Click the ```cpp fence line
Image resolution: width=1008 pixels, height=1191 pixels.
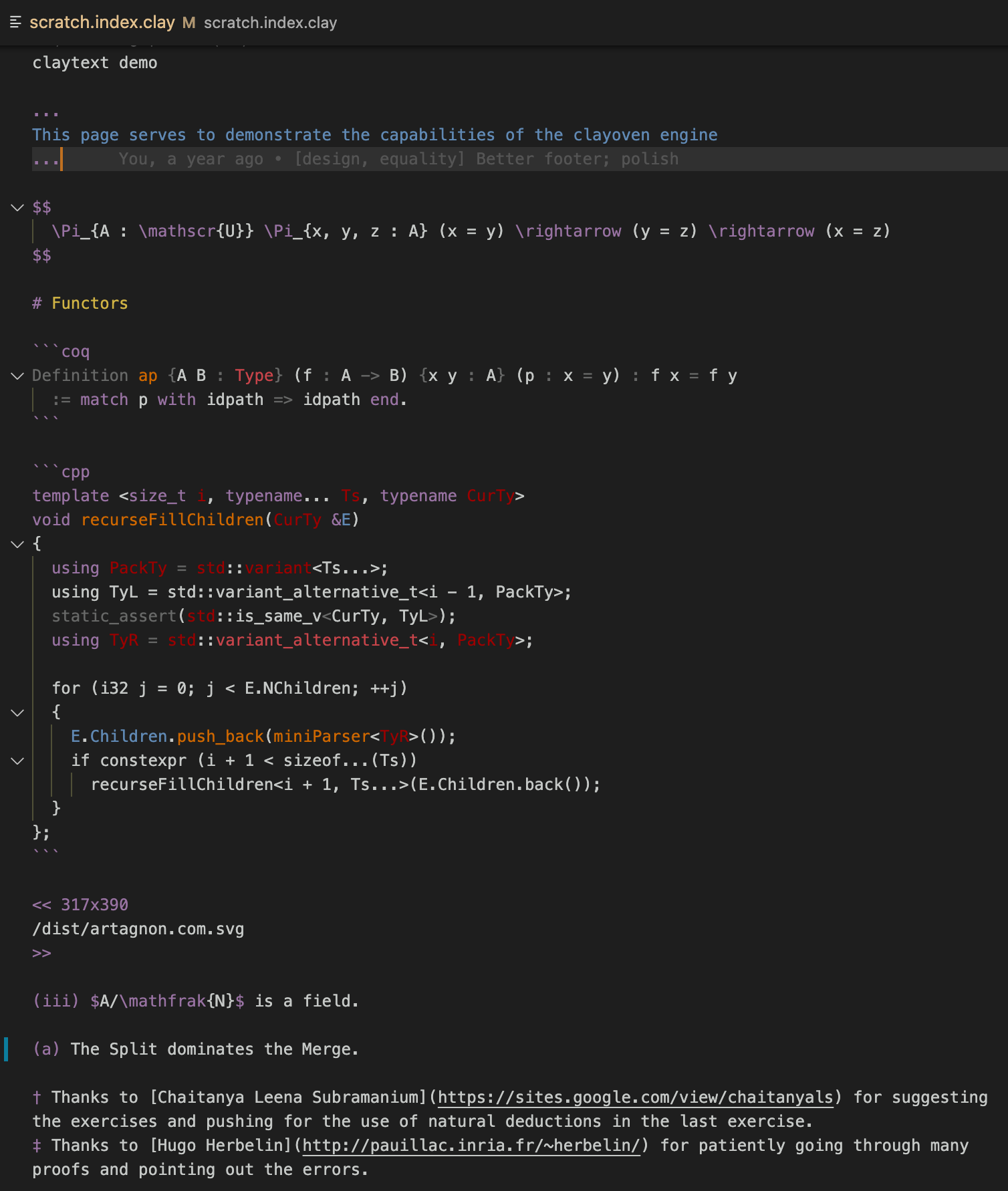click(x=61, y=472)
